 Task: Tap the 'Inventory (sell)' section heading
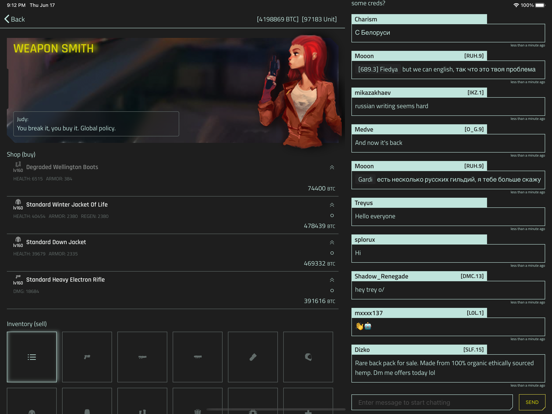pos(27,324)
